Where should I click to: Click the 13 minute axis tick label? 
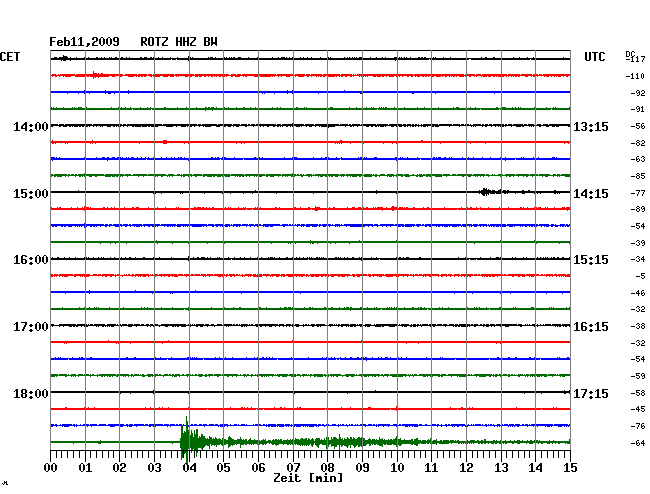(501, 468)
